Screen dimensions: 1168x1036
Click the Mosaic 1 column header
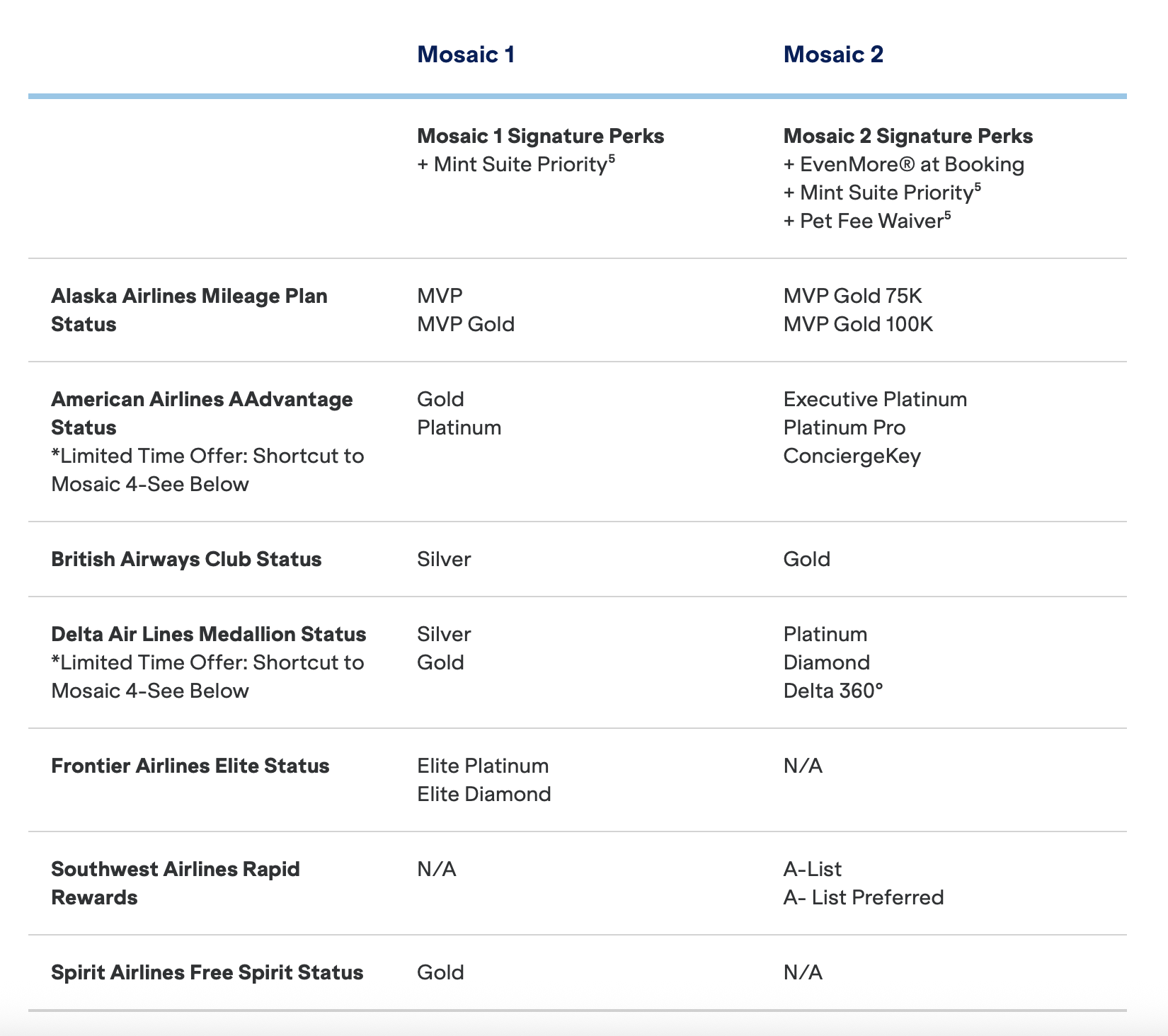tap(466, 54)
